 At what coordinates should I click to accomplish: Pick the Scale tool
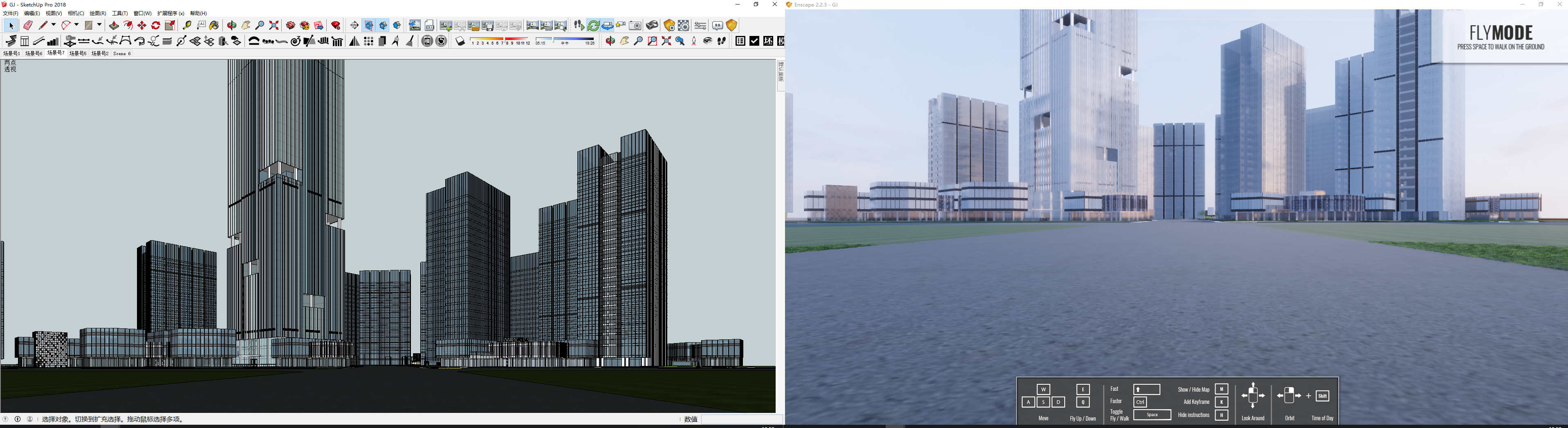pyautogui.click(x=170, y=26)
